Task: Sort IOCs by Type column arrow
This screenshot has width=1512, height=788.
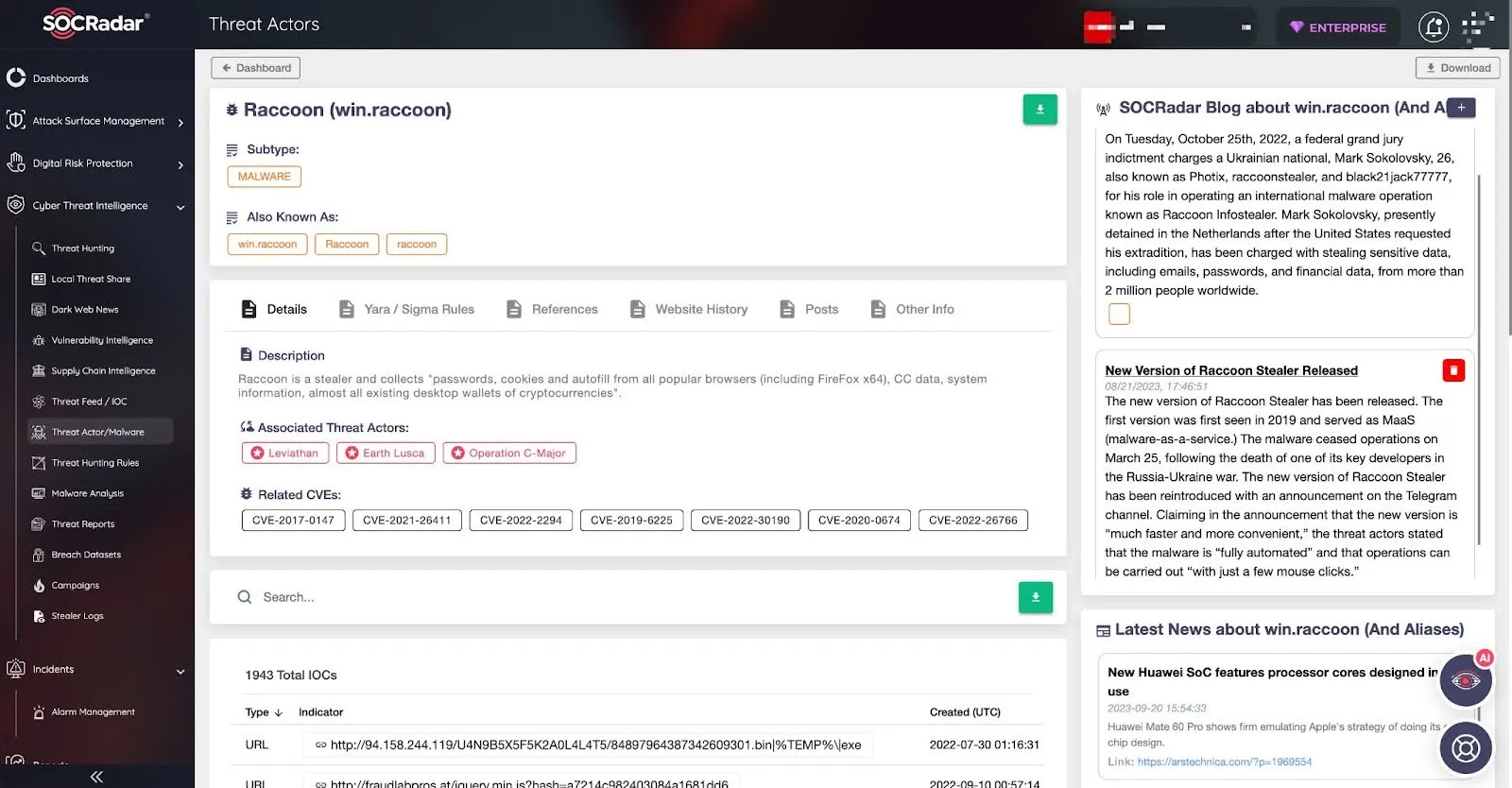Action: click(x=278, y=712)
